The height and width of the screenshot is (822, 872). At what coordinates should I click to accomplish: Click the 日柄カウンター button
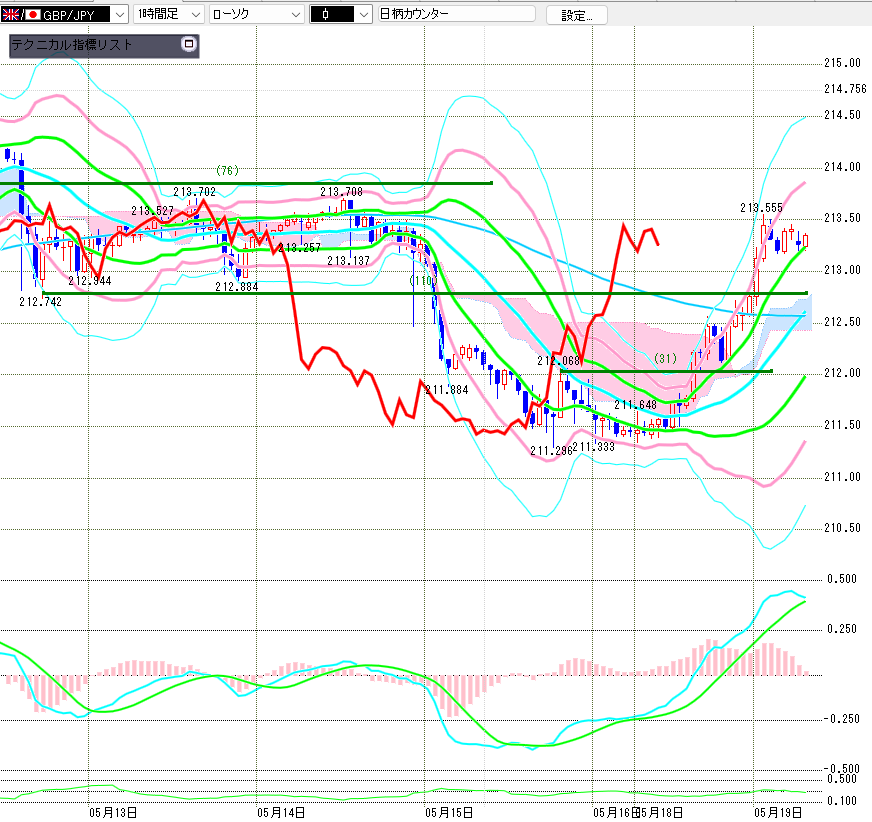456,14
